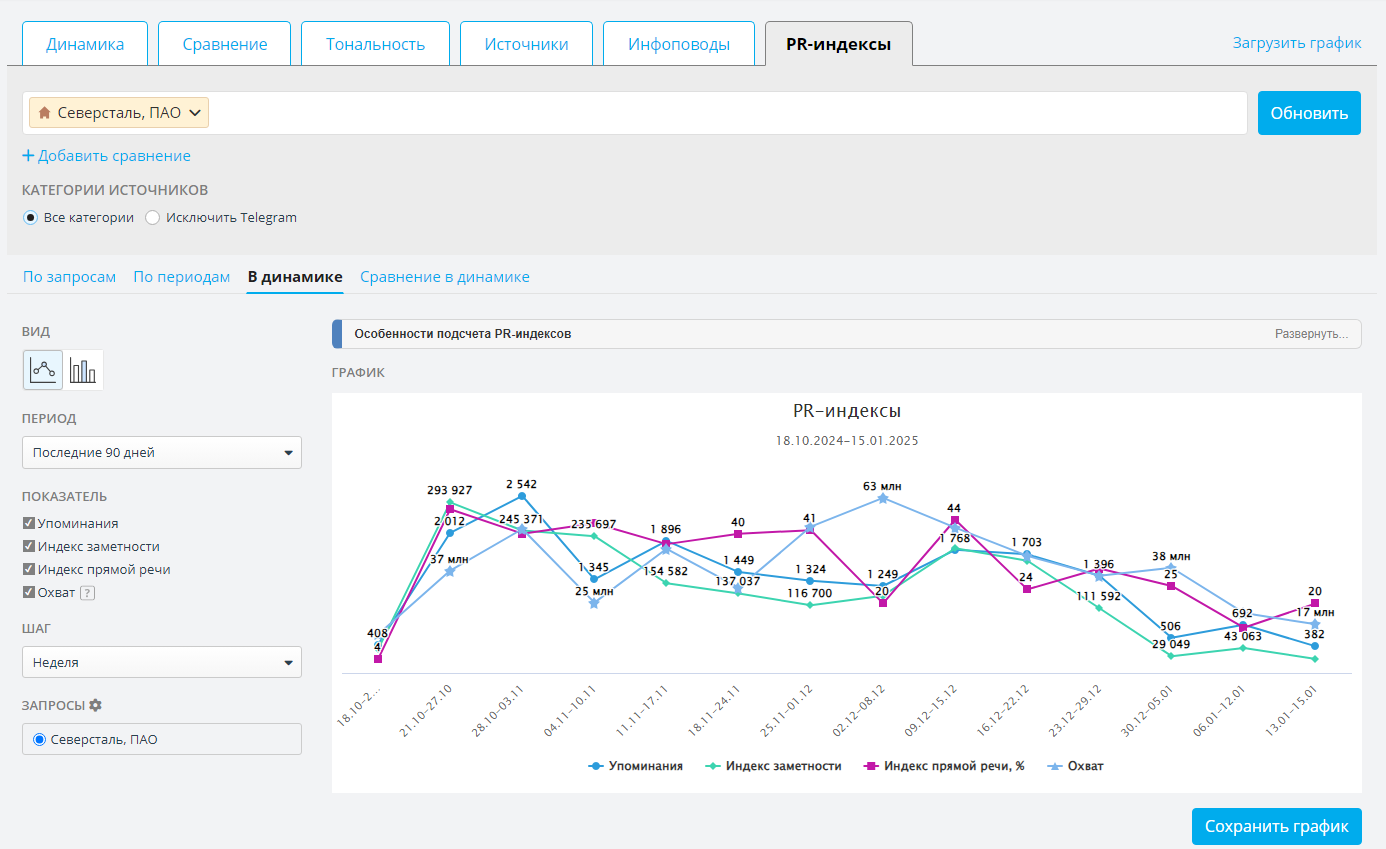The width and height of the screenshot is (1386, 849).
Task: Switch to the Тональность tab
Action: [376, 44]
